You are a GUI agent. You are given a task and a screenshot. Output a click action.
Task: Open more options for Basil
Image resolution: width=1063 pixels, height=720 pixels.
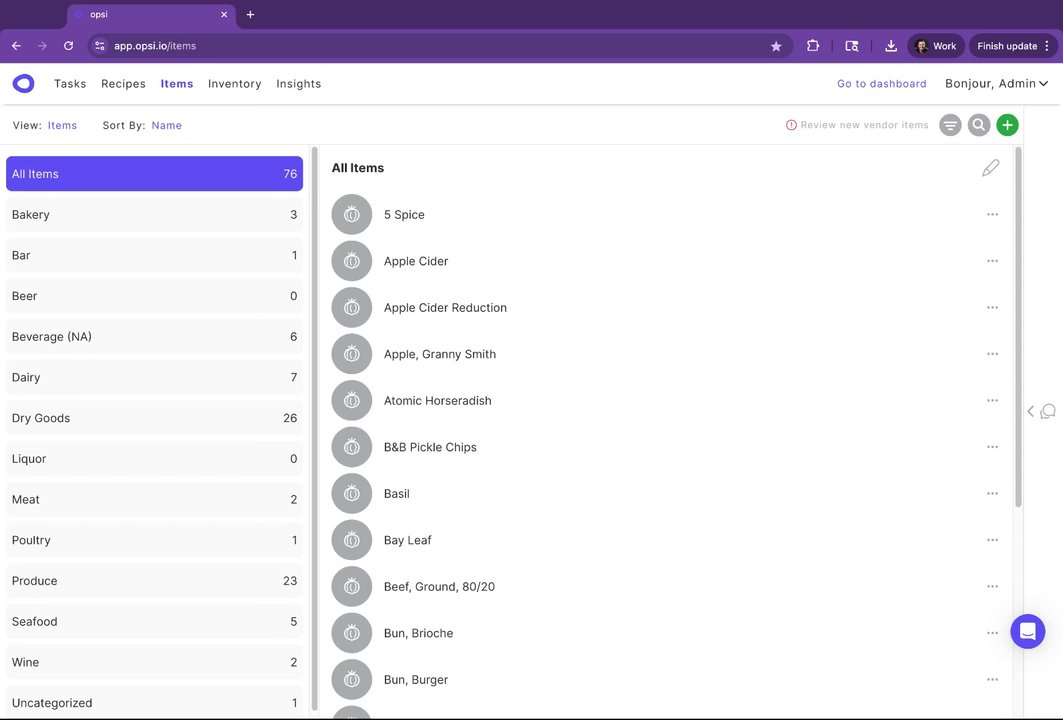(x=992, y=494)
